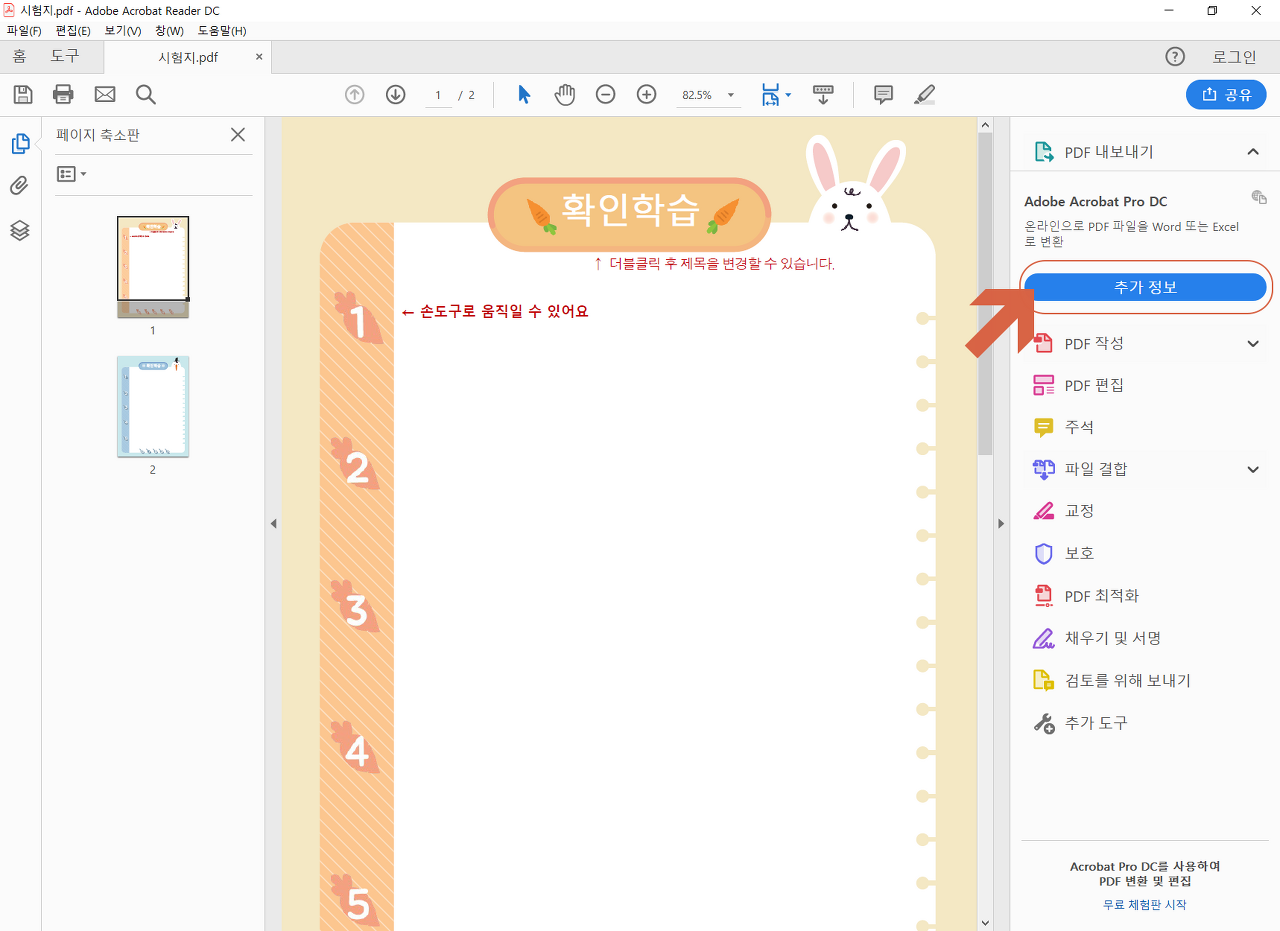Click scrollbar up arrow of document
Image resolution: width=1280 pixels, height=931 pixels.
coord(985,125)
